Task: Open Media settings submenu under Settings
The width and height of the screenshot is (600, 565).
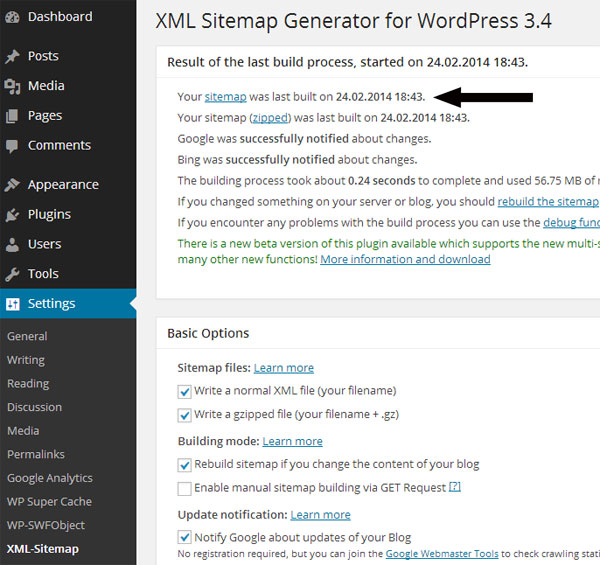Action: pos(23,431)
